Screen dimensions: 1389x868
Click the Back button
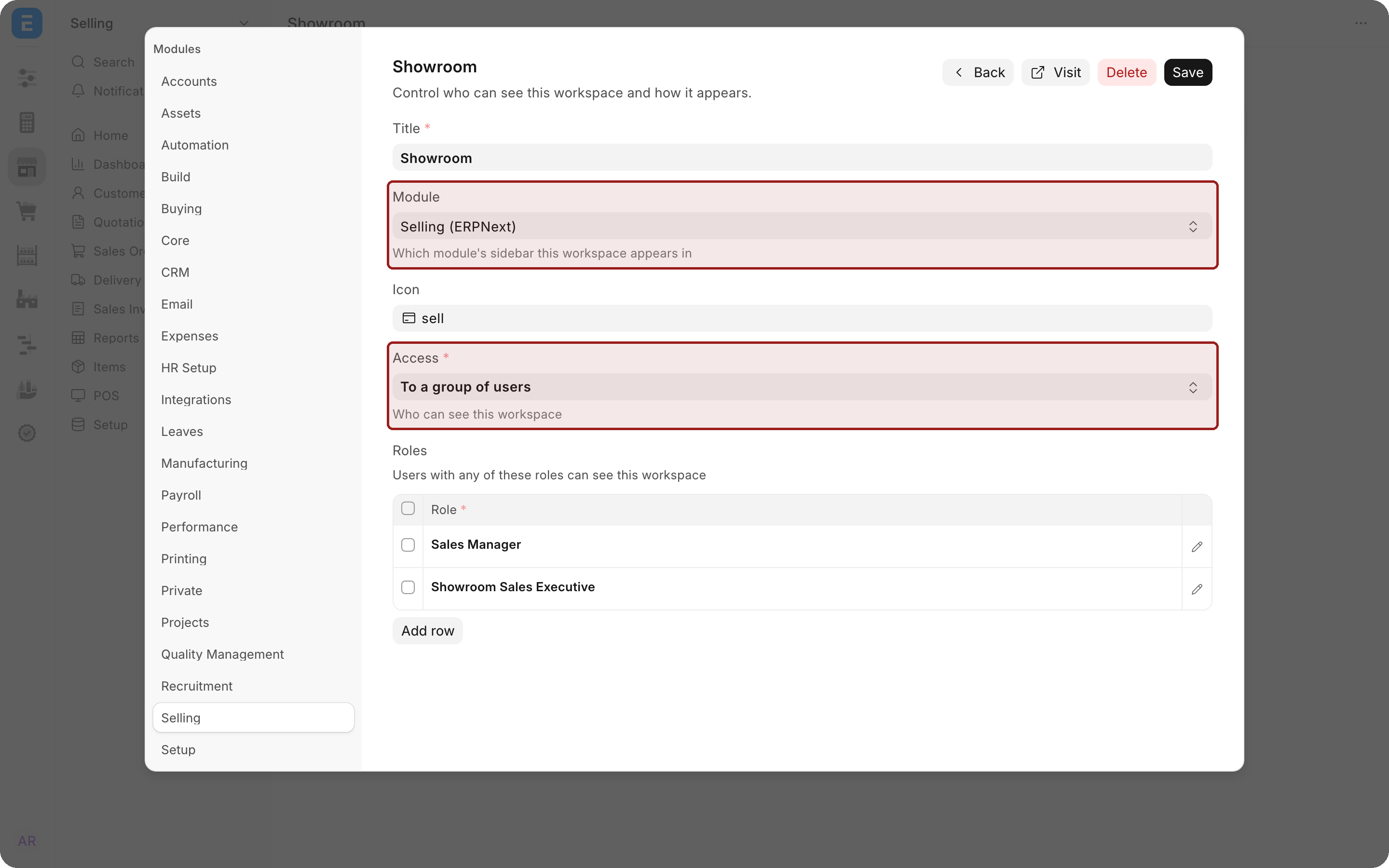(978, 72)
